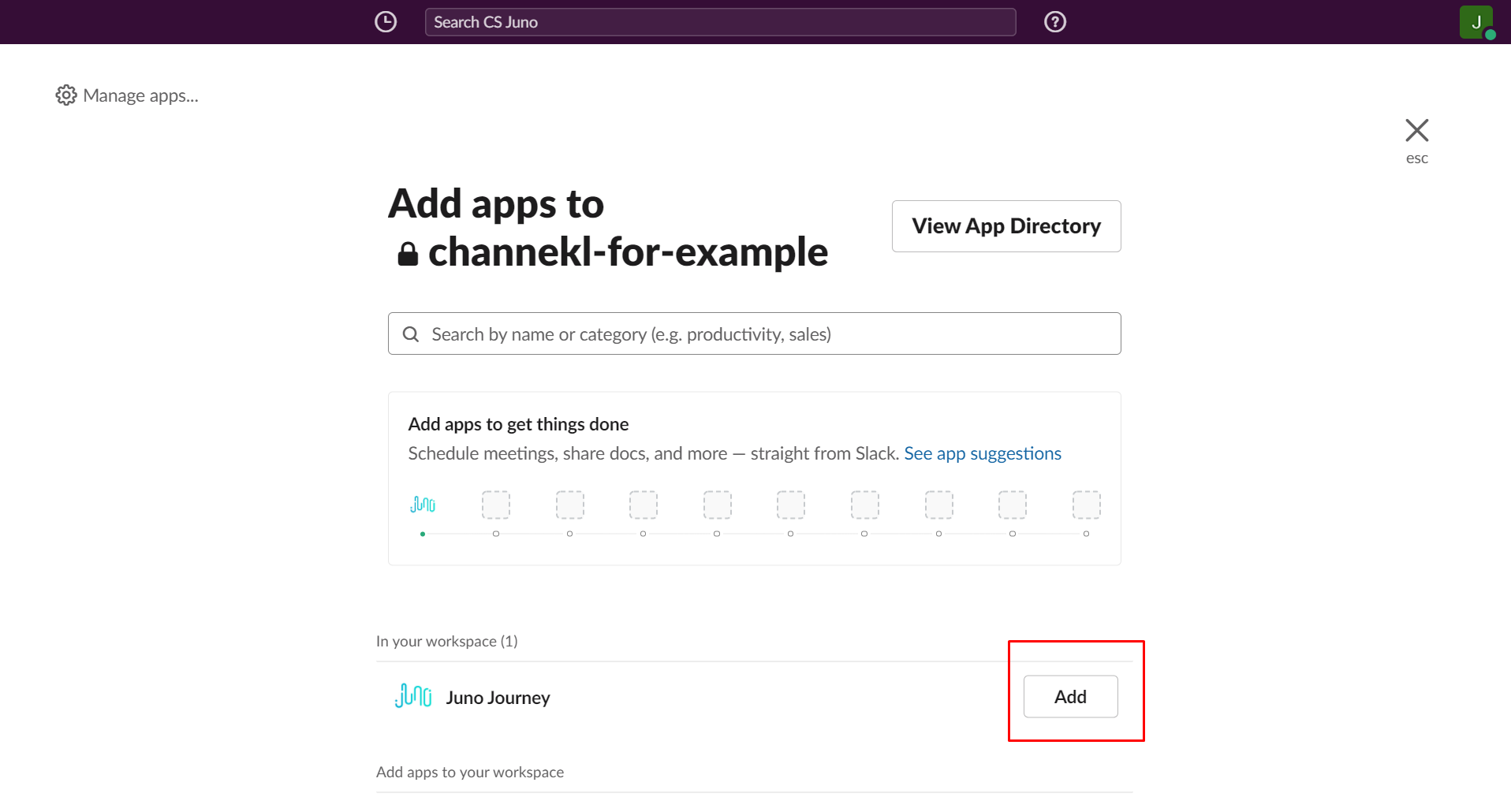
Task: Click the magnifier icon in app search
Action: [x=411, y=334]
